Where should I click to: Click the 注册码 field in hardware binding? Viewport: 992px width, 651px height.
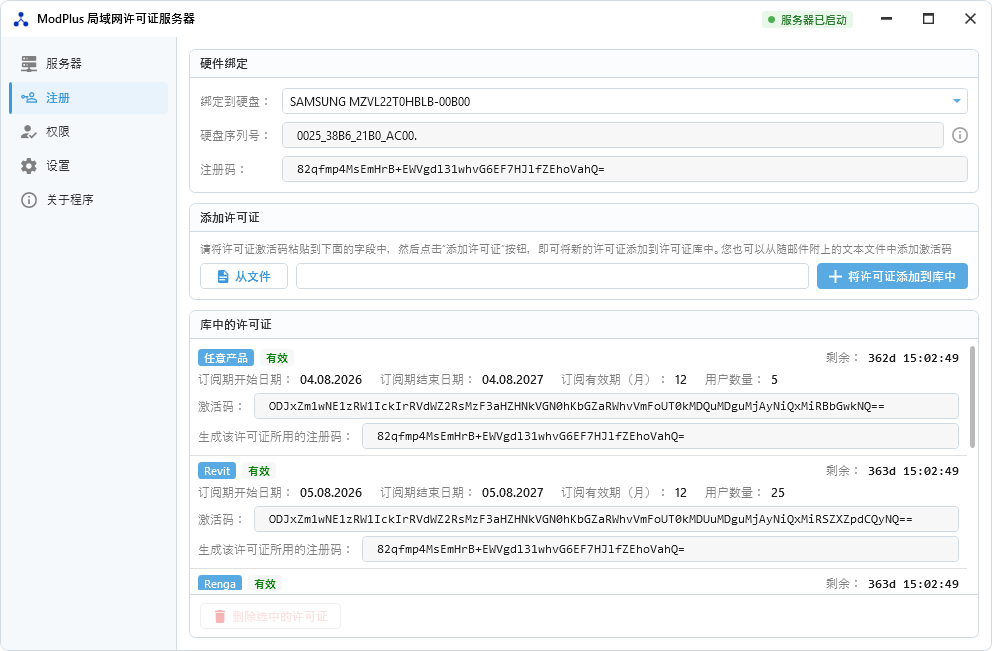[625, 169]
